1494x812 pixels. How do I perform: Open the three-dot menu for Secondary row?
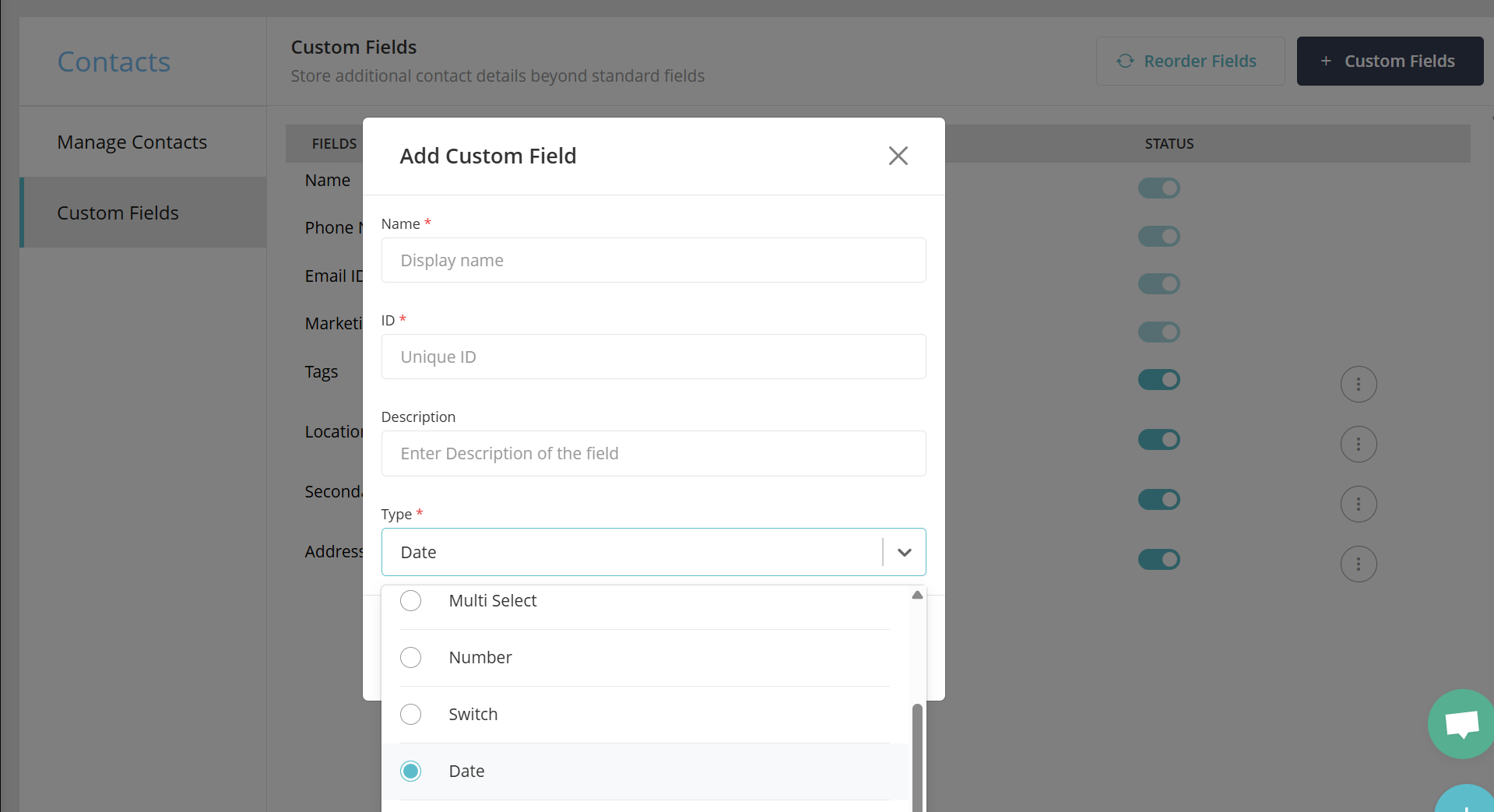pyautogui.click(x=1358, y=504)
